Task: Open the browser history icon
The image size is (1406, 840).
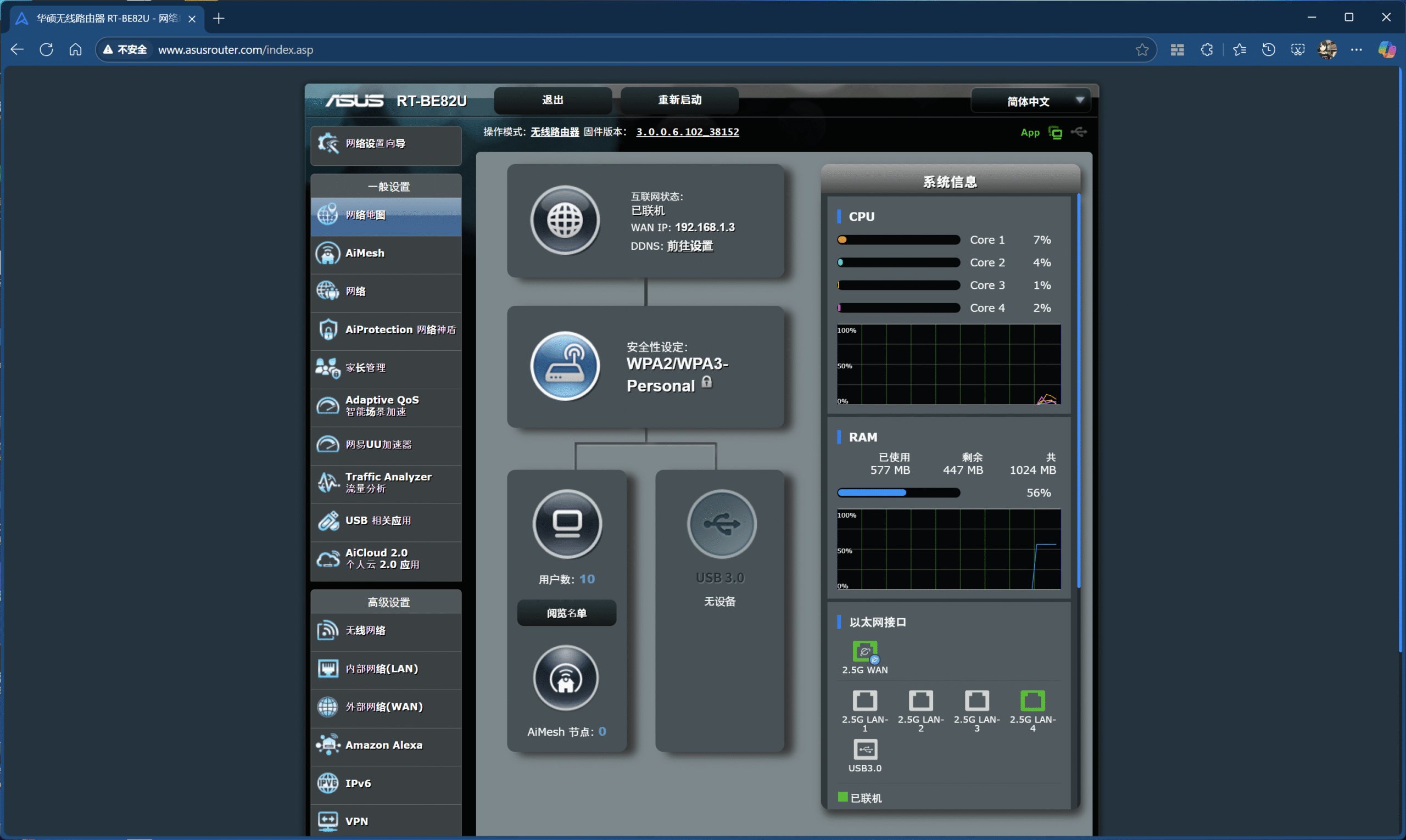Action: click(x=1268, y=50)
